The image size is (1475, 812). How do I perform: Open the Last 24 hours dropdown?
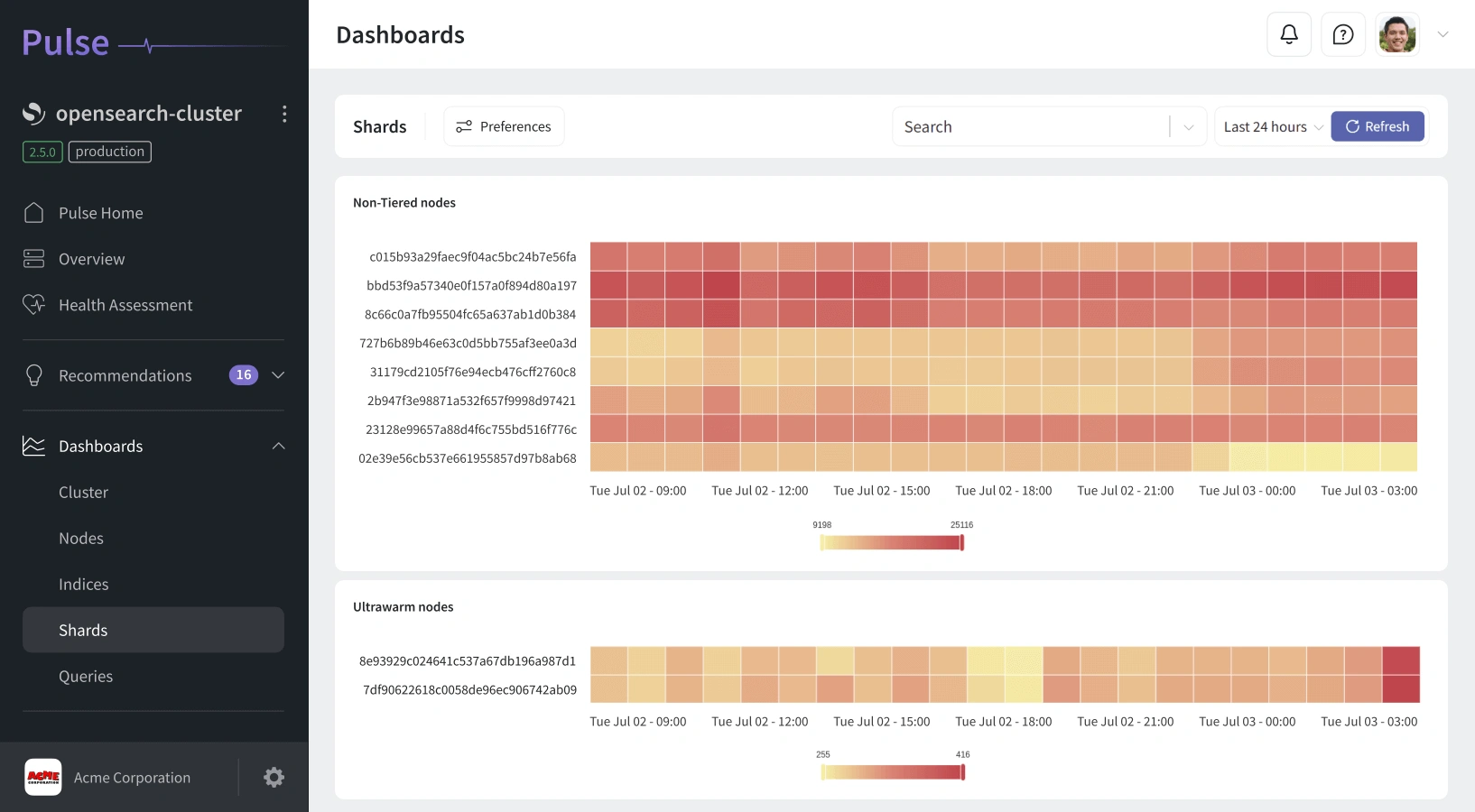1273,127
